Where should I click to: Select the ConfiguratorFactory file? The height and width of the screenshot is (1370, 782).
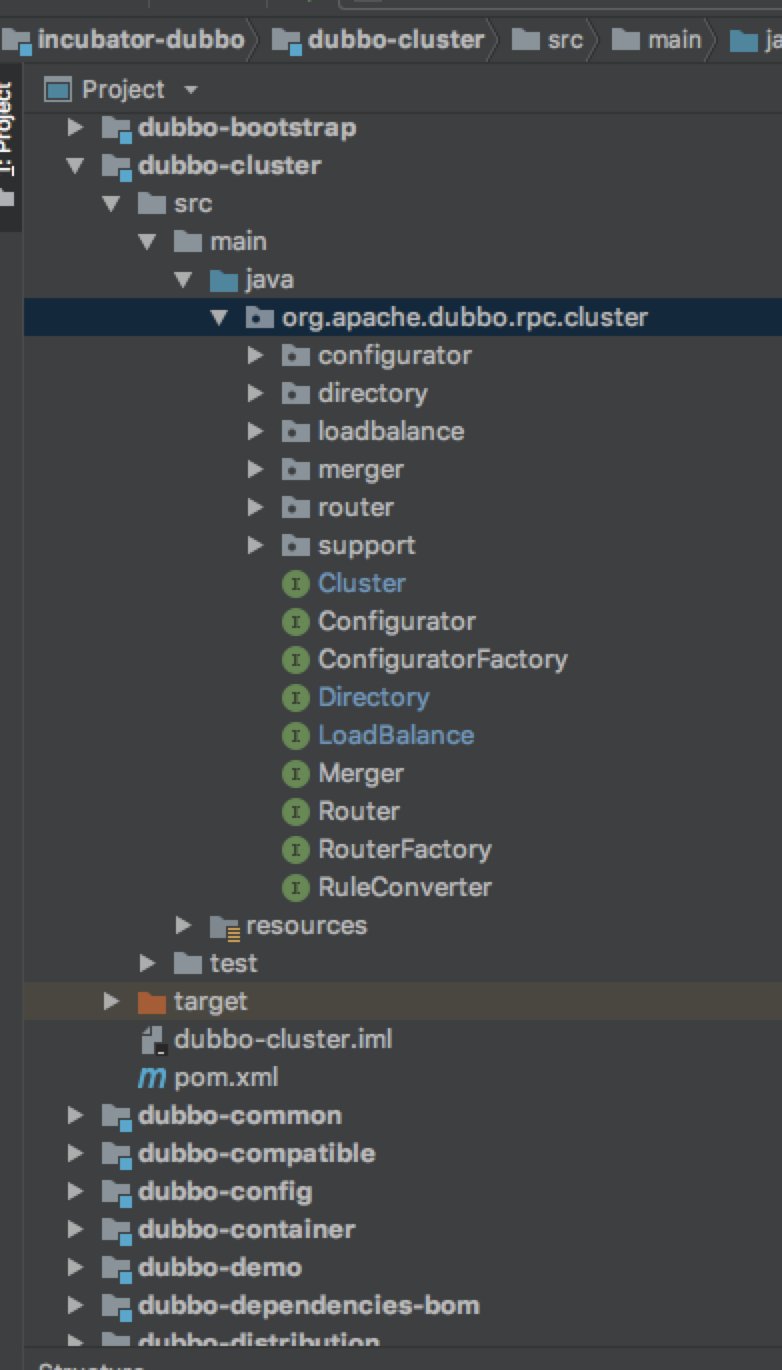[442, 660]
